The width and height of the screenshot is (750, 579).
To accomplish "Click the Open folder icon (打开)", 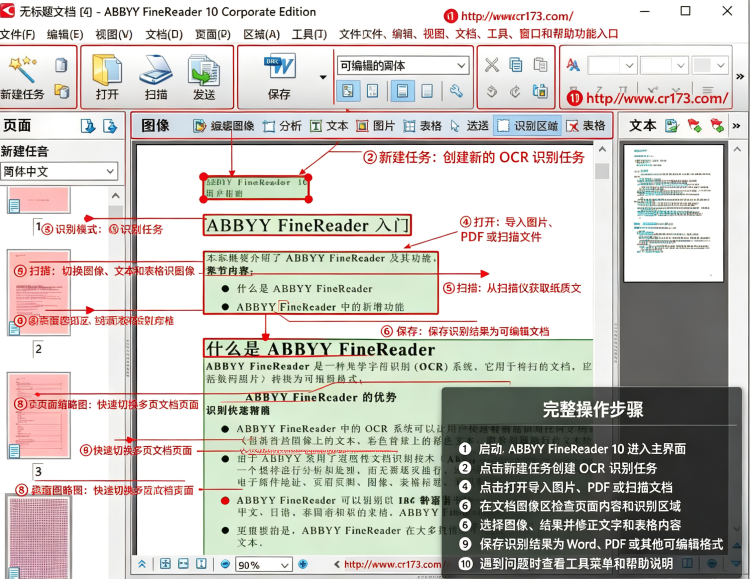I will [x=107, y=70].
